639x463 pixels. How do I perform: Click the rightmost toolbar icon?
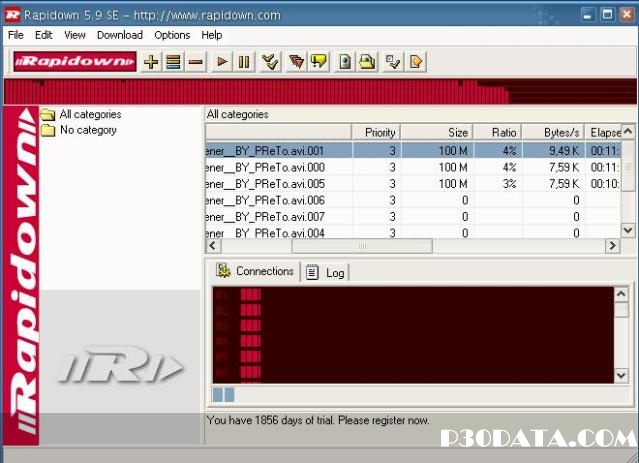click(416, 62)
